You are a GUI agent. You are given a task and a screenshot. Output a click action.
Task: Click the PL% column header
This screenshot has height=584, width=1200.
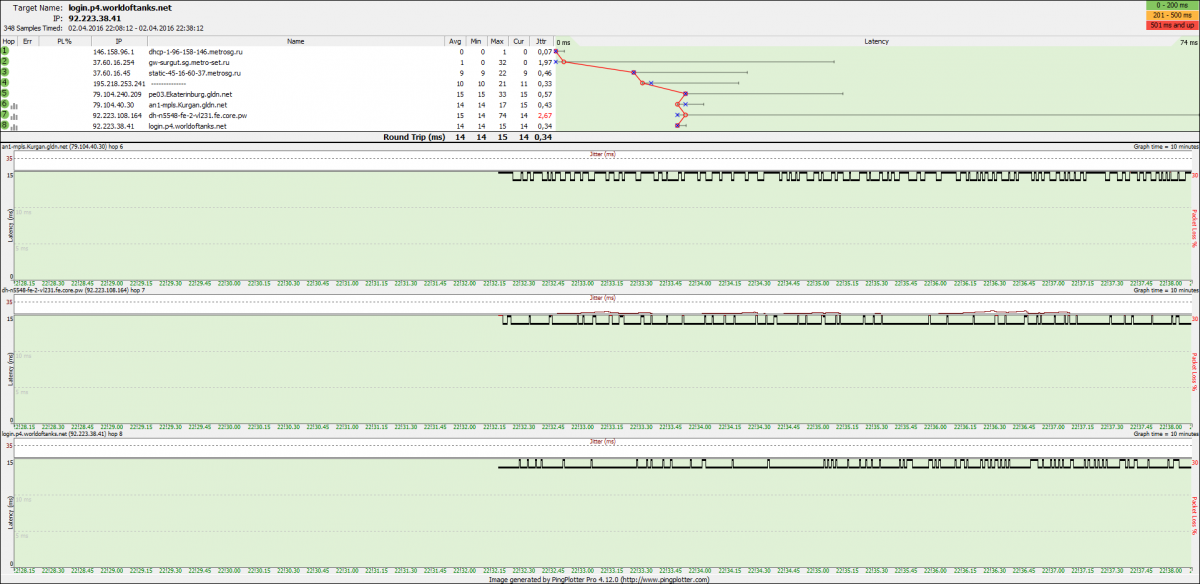[65, 41]
